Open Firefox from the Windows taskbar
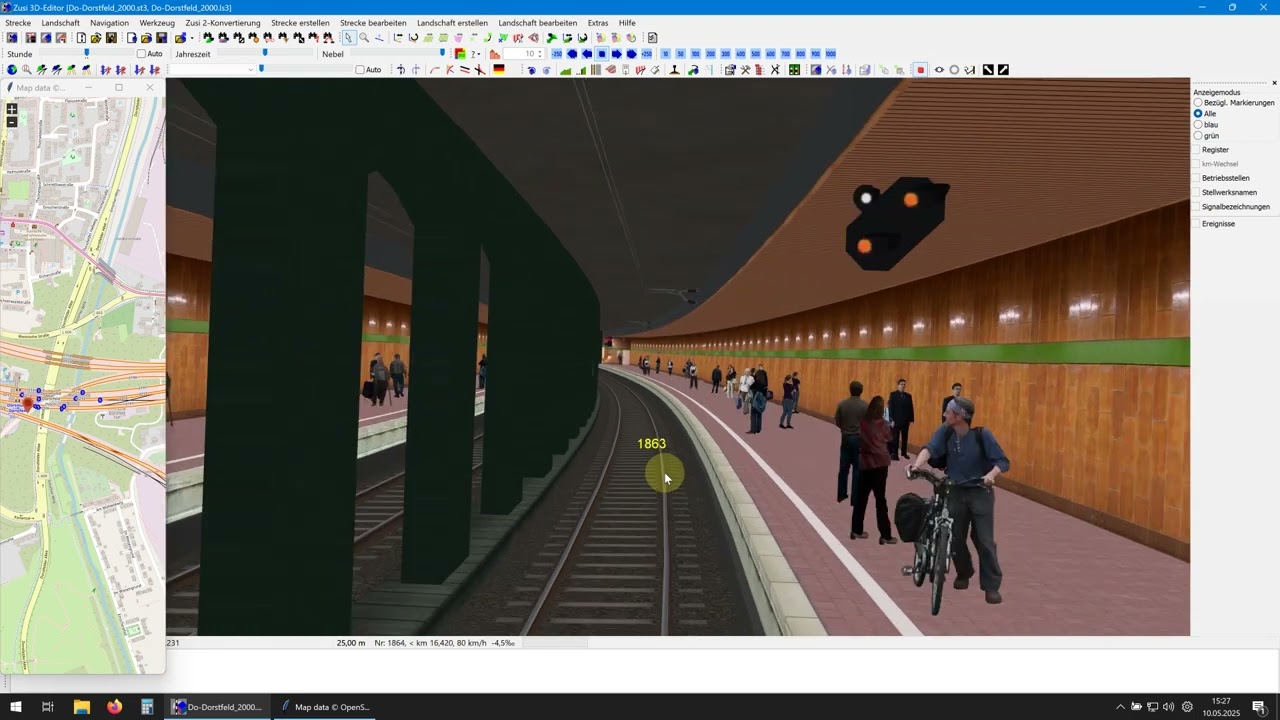Image resolution: width=1280 pixels, height=720 pixels. (x=114, y=707)
